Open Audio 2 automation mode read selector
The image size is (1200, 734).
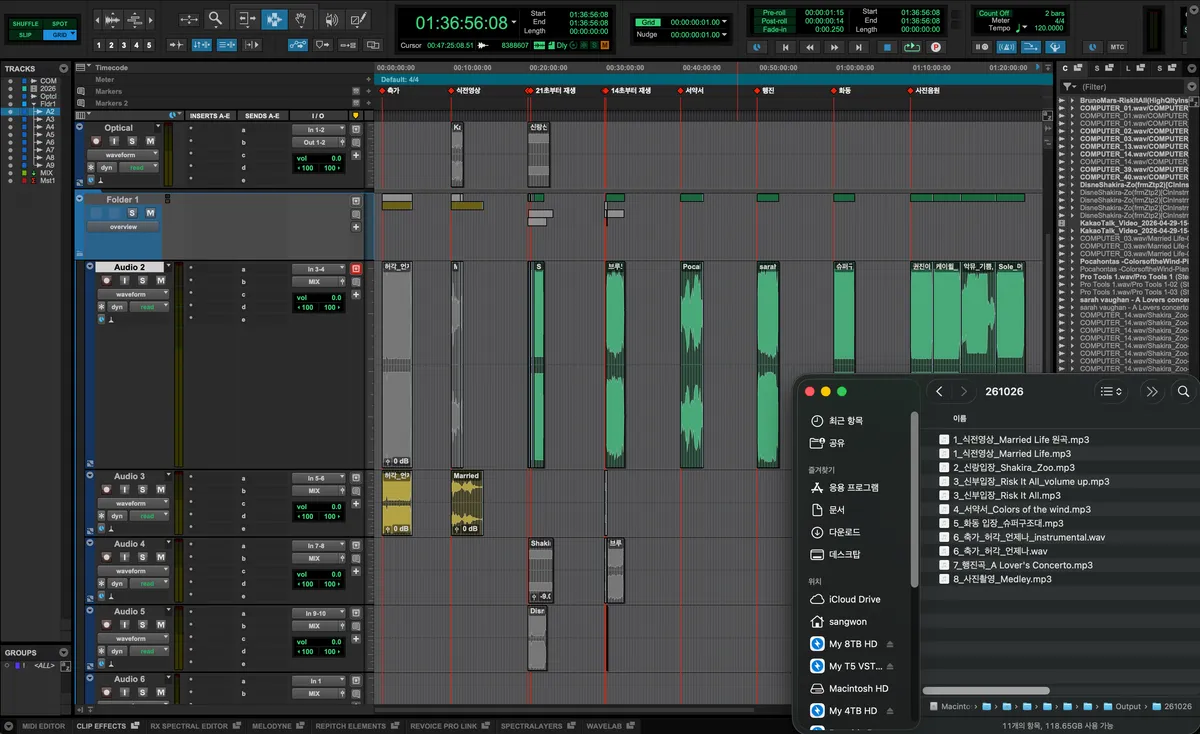click(148, 307)
